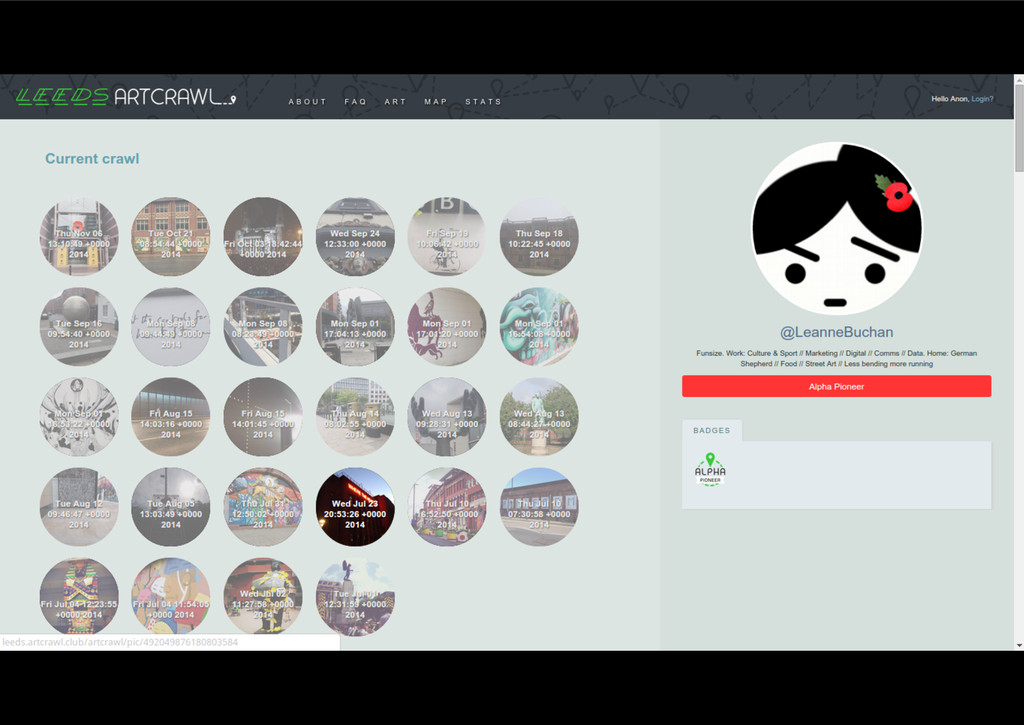Go to the ART section
Image resolution: width=1024 pixels, height=725 pixels.
tap(395, 102)
